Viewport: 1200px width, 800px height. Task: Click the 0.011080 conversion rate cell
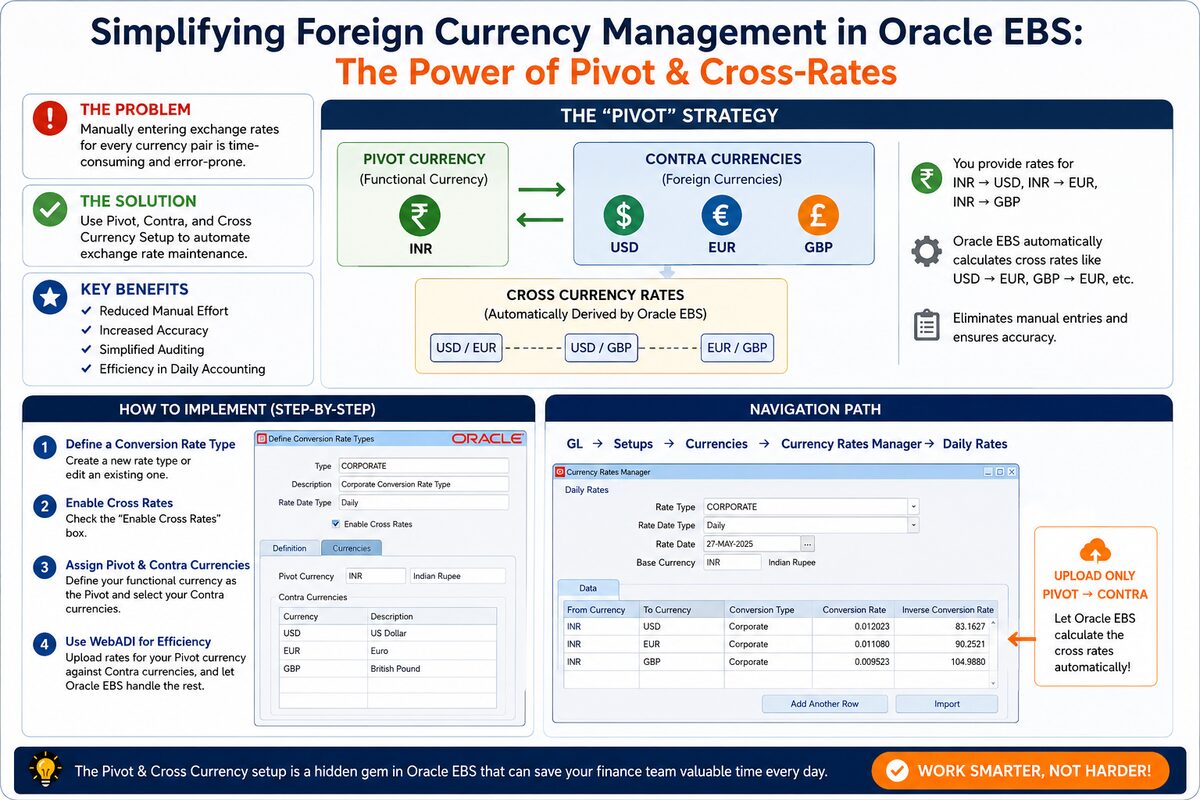[853, 645]
